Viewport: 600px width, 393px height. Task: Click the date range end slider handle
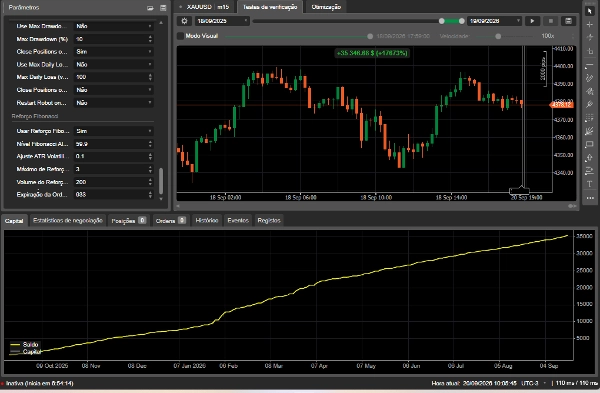click(461, 21)
